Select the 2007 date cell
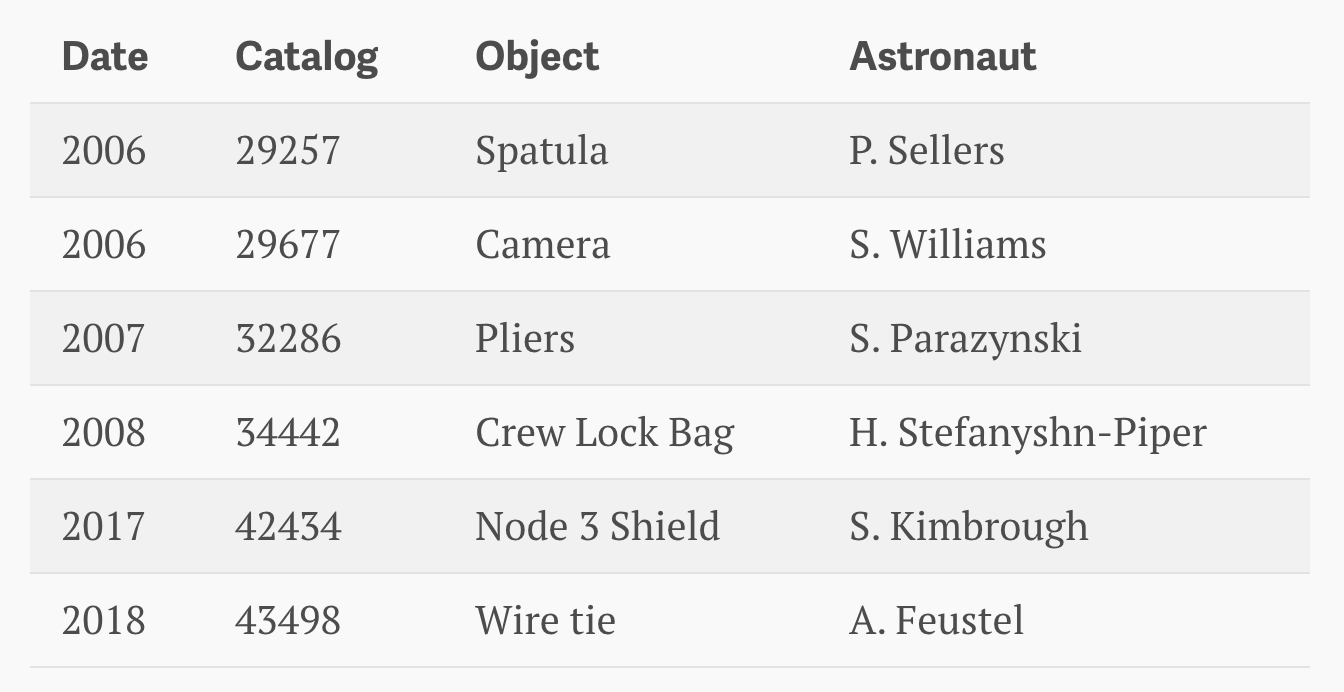This screenshot has height=692, width=1344. pos(104,339)
